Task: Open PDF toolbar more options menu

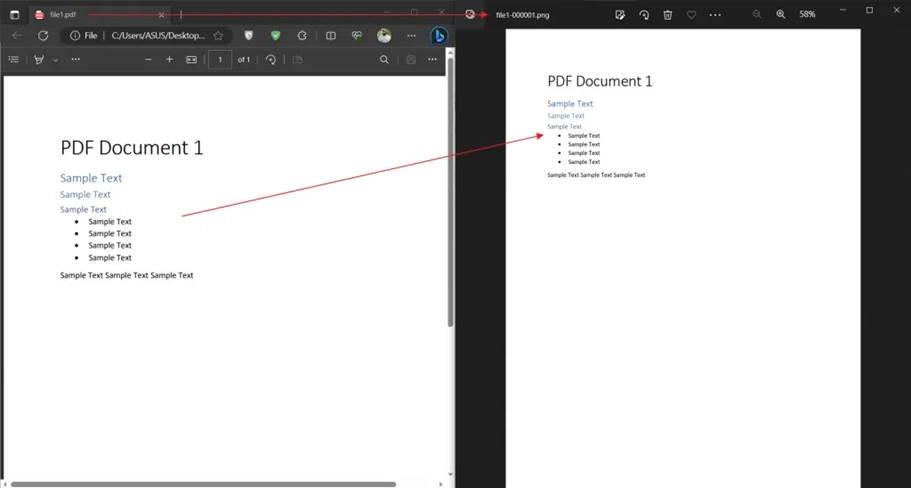Action: [432, 59]
